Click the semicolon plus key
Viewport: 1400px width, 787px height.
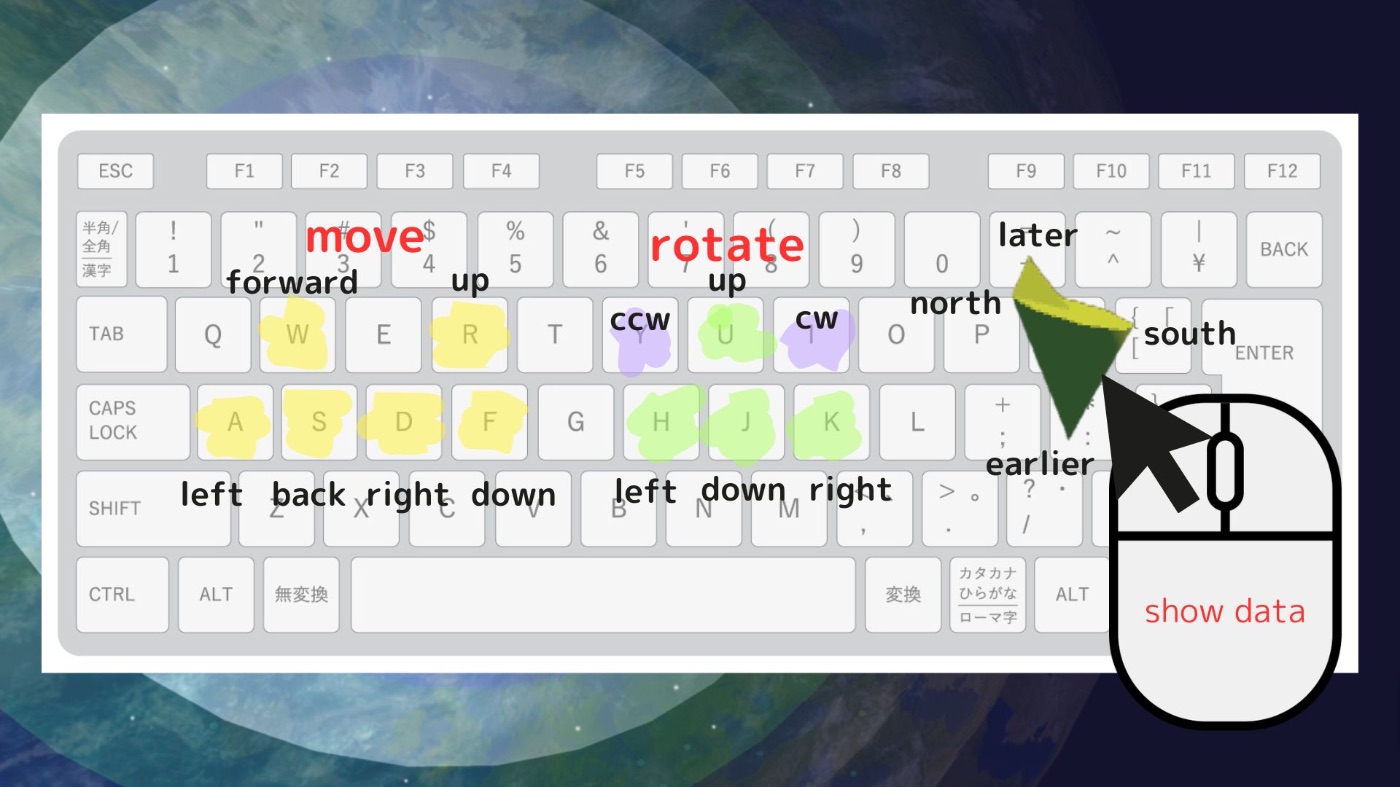coord(1002,421)
